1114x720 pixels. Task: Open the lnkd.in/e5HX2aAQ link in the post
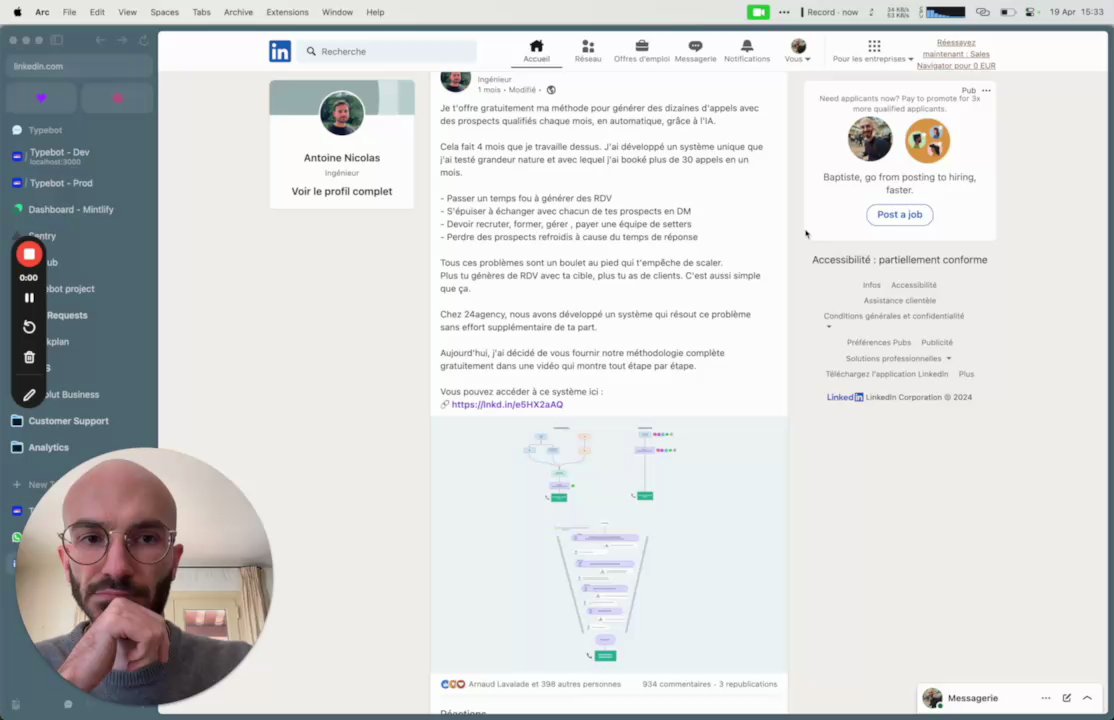(507, 404)
